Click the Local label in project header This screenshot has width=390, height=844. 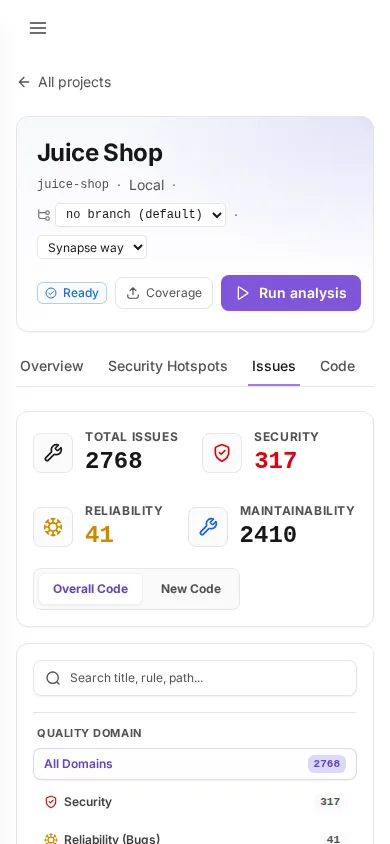tap(146, 185)
